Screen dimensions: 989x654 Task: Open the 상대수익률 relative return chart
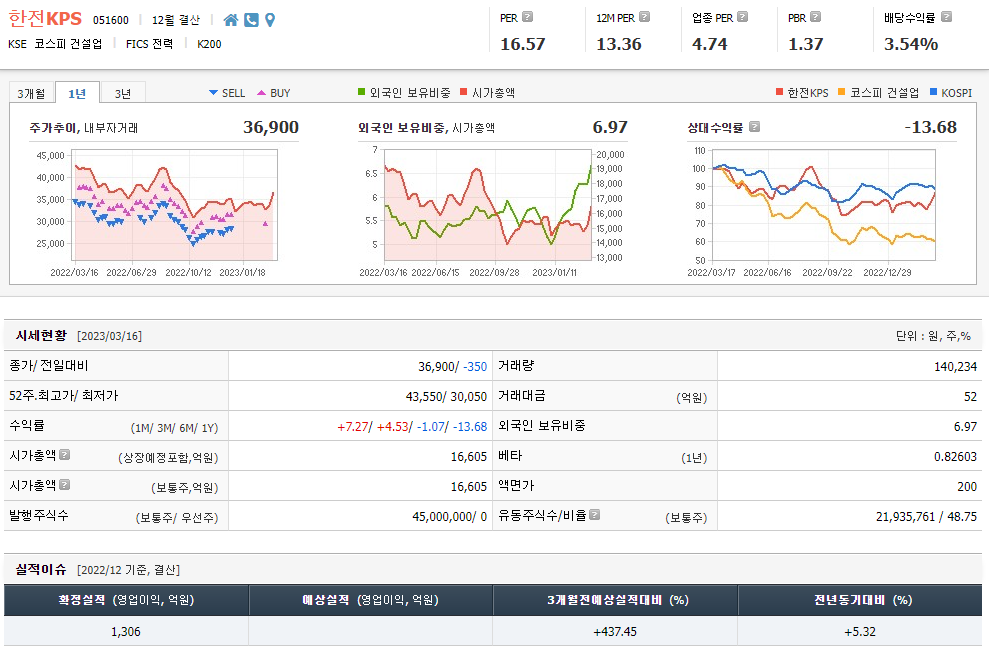pyautogui.click(x=824, y=205)
